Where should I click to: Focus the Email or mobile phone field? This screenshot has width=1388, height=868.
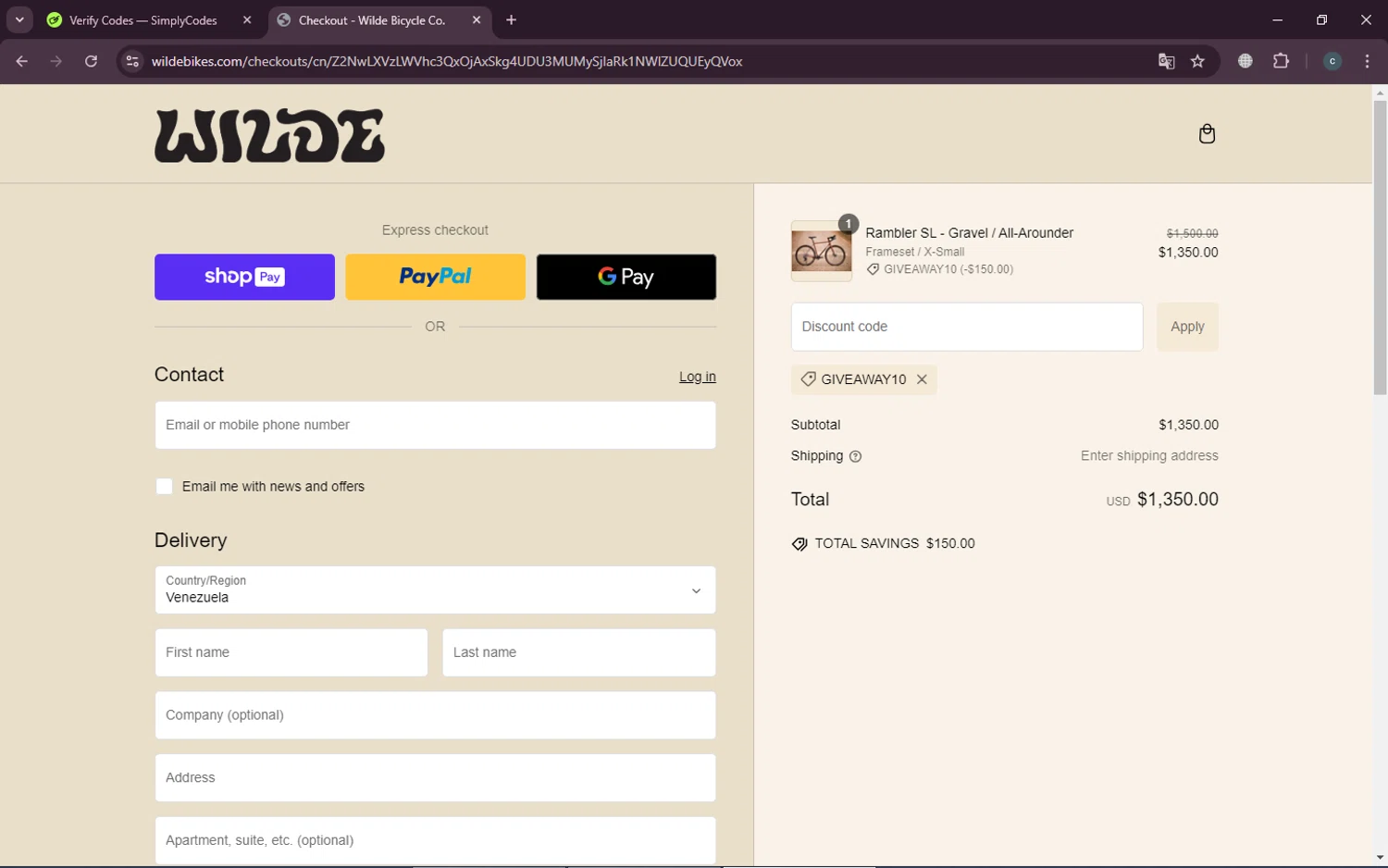pos(435,425)
